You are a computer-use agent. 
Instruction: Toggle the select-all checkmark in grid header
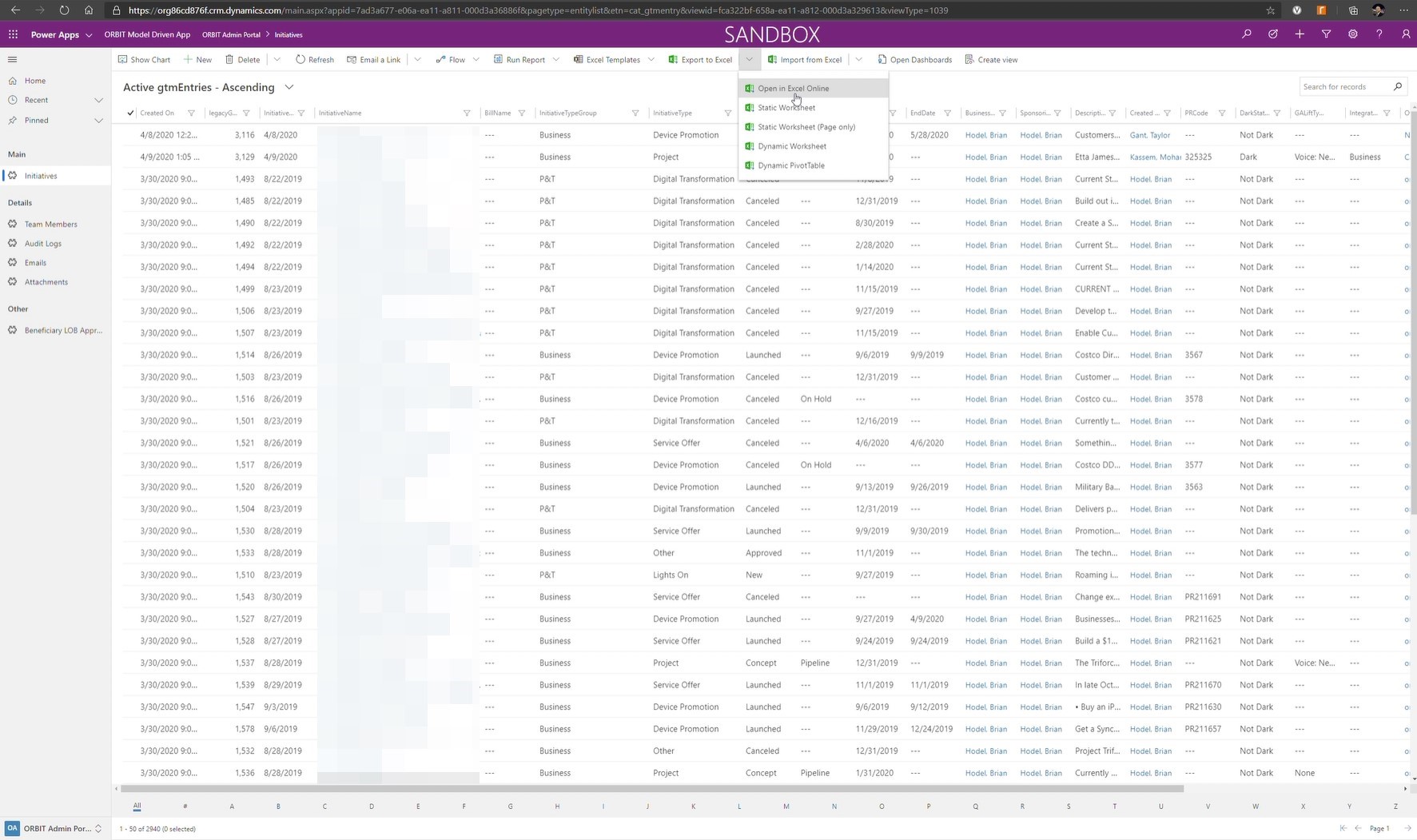click(x=130, y=113)
